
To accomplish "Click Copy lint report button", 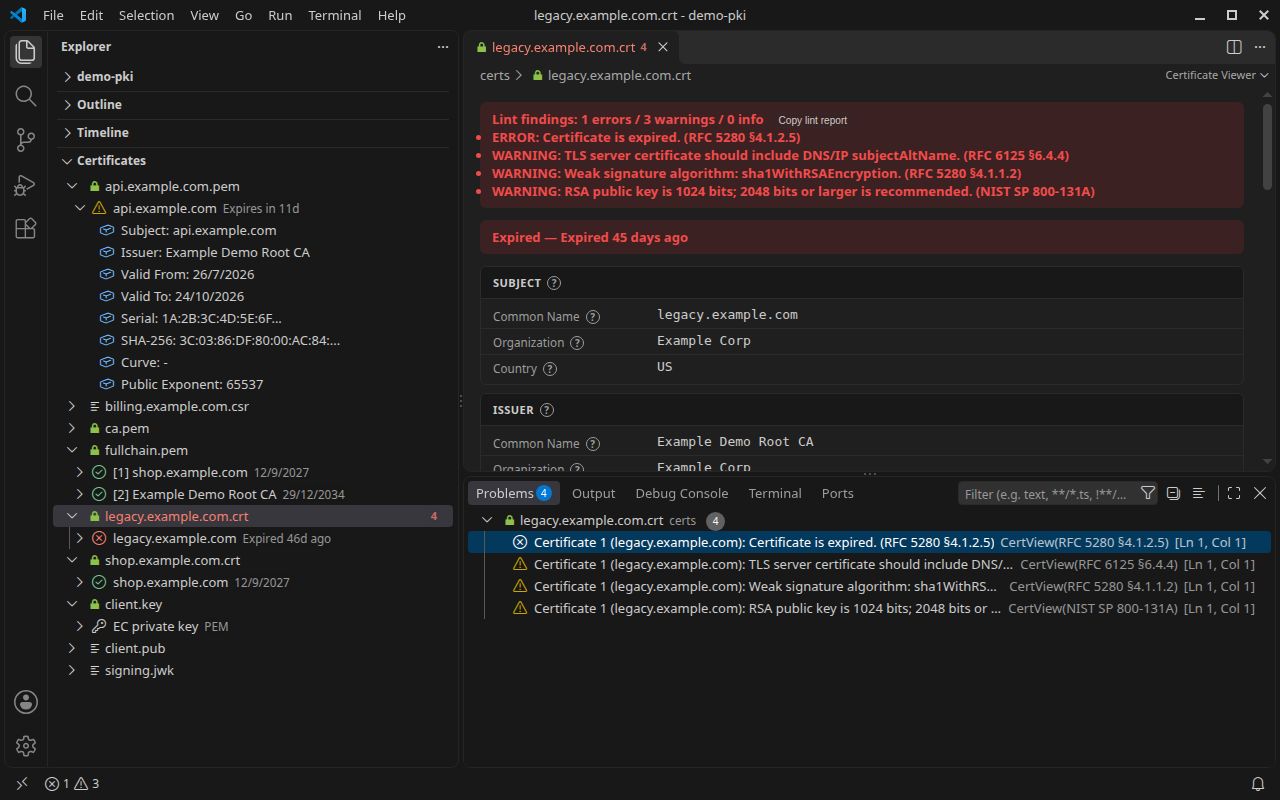I will 813,120.
